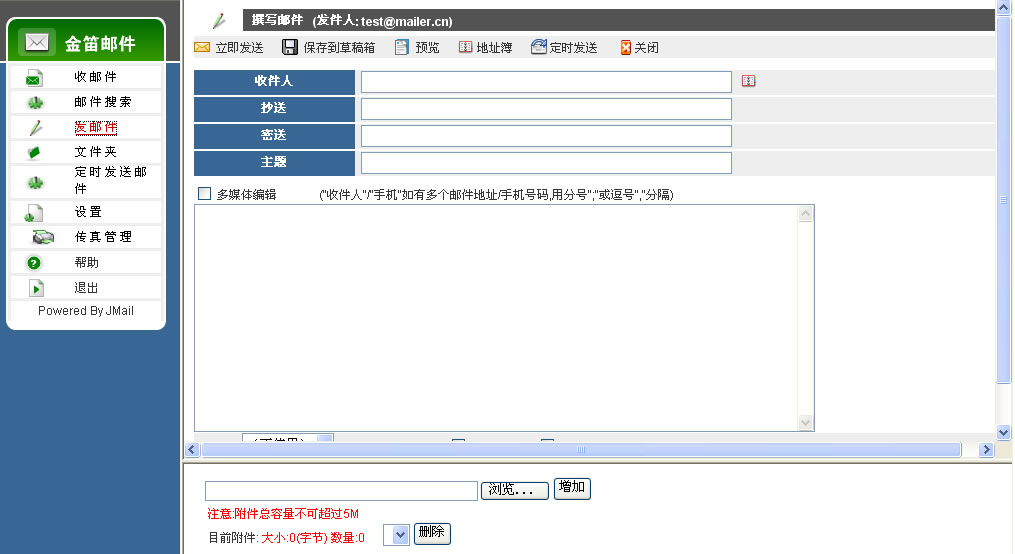
Task: Click the 设置 settings icon in sidebar
Action: pyautogui.click(x=34, y=212)
